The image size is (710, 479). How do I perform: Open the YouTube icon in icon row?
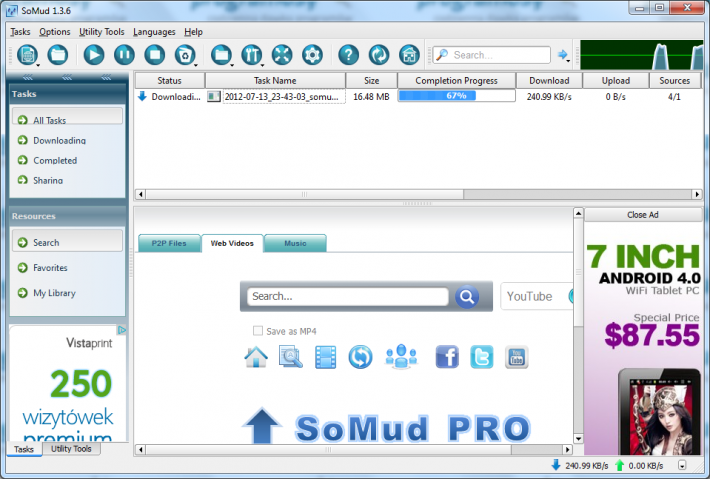[x=517, y=358]
